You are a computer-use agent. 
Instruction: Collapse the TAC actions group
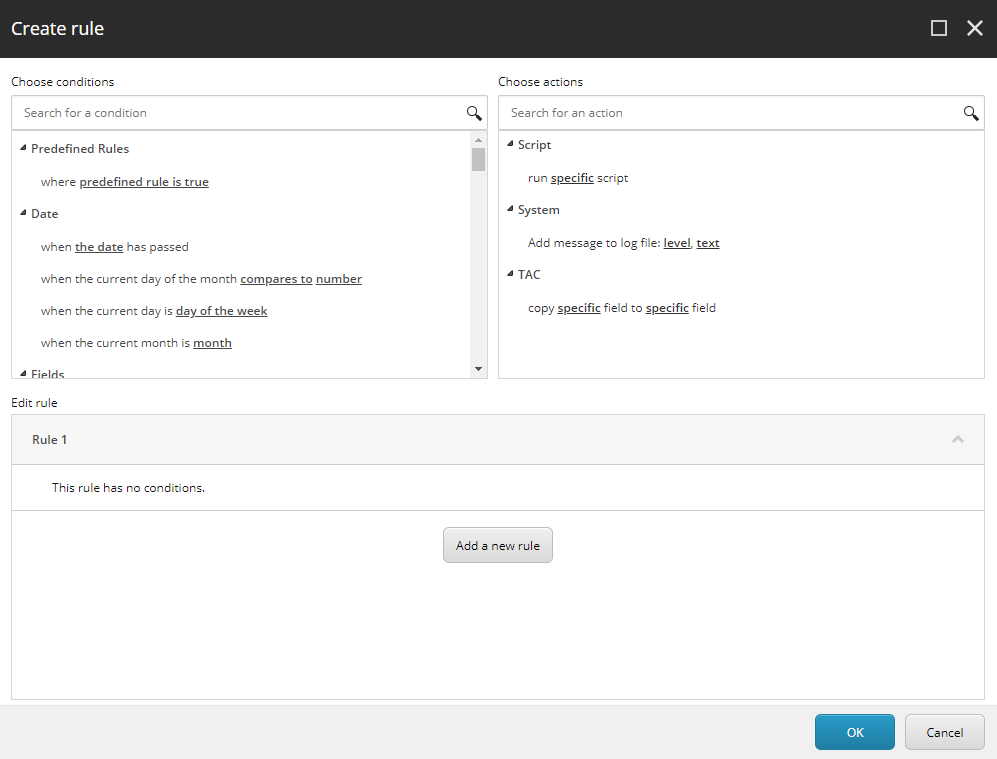click(510, 275)
